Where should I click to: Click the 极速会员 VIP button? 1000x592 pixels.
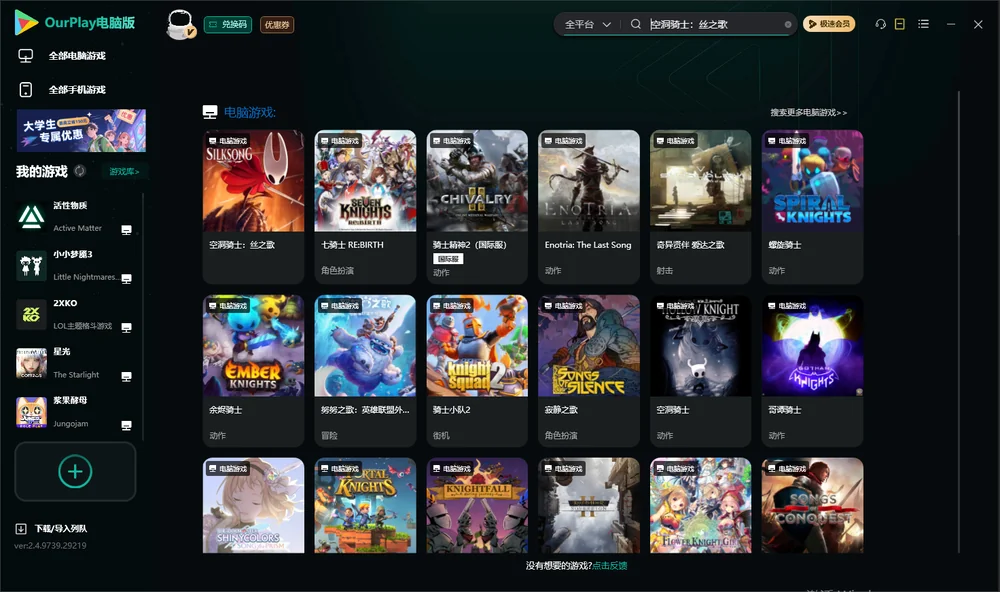[828, 24]
